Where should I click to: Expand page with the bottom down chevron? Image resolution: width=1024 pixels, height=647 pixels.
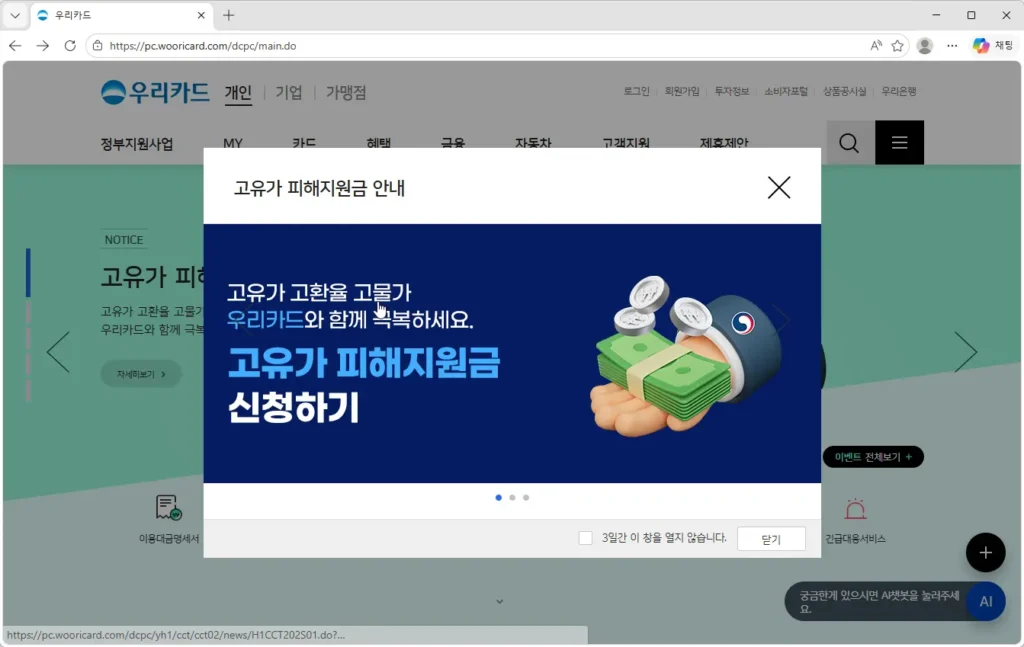(500, 601)
